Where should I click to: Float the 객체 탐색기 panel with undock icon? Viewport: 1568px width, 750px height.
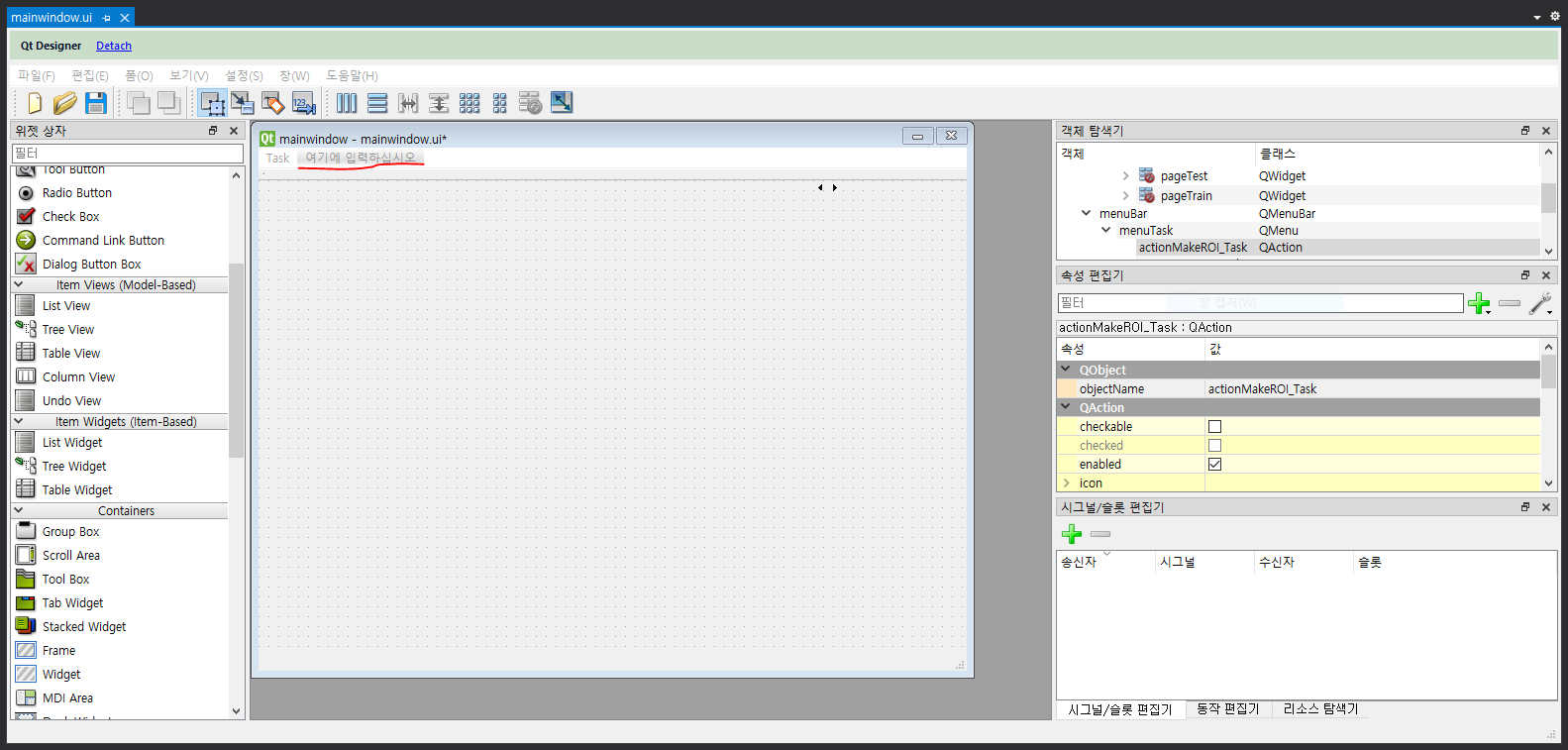[x=1525, y=131]
